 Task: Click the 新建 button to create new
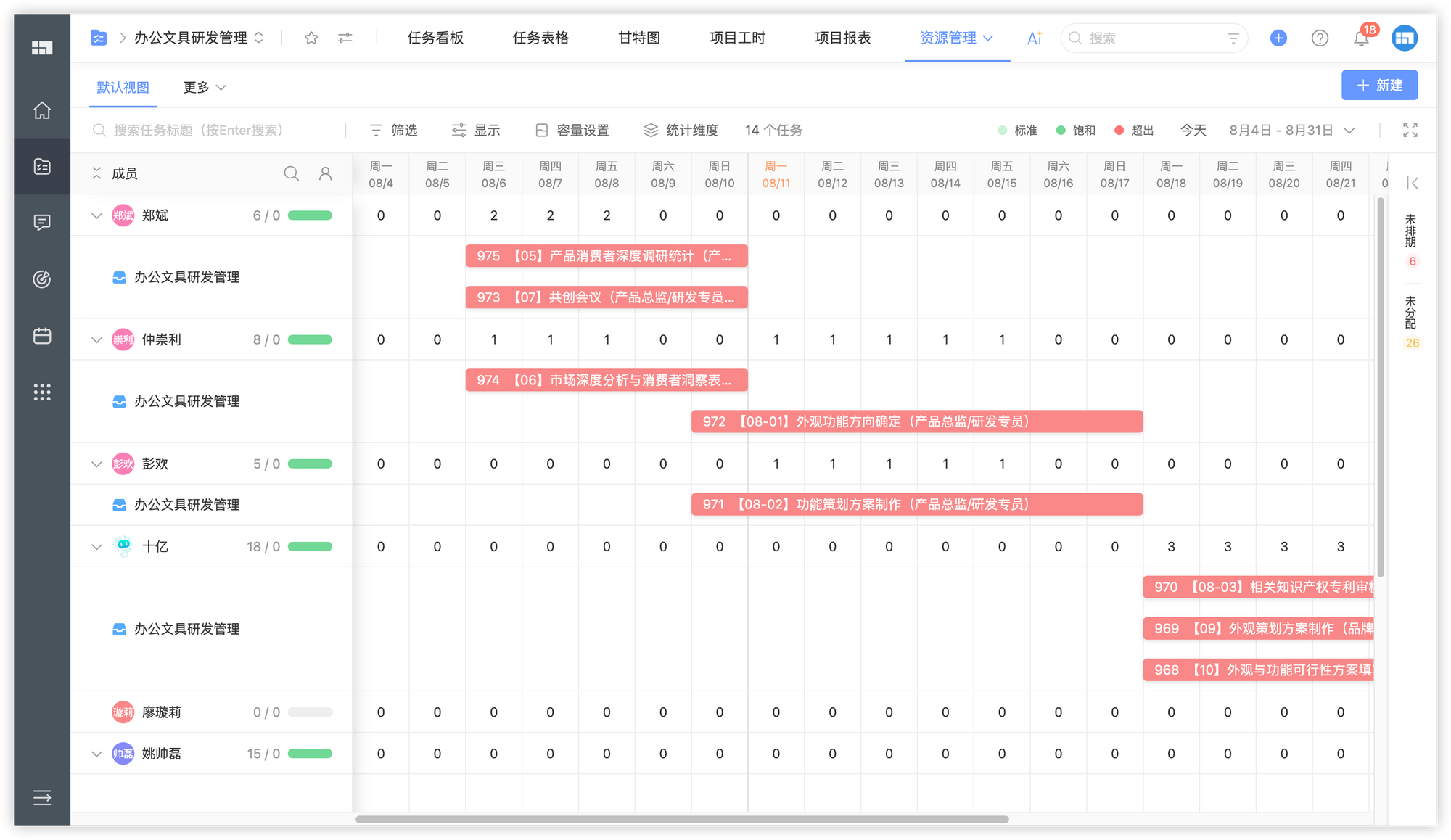click(x=1379, y=85)
